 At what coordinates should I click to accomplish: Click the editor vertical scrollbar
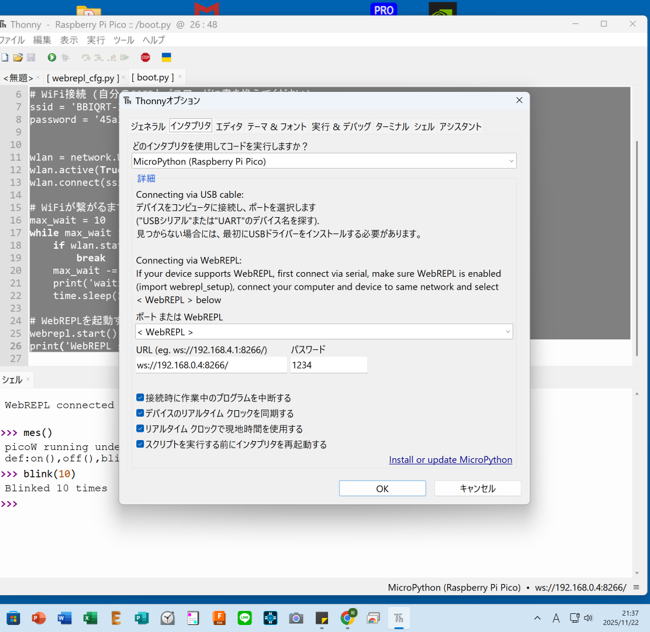coord(637,249)
